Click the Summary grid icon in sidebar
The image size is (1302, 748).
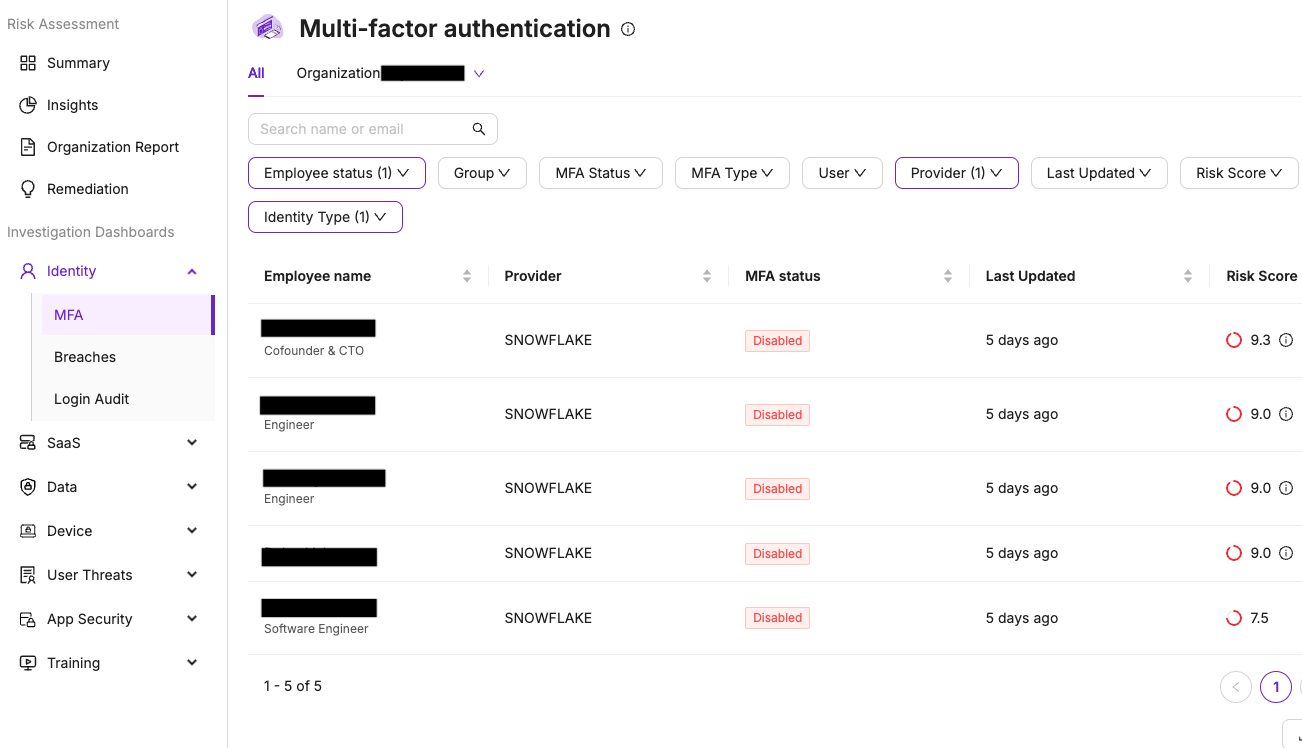[28, 63]
